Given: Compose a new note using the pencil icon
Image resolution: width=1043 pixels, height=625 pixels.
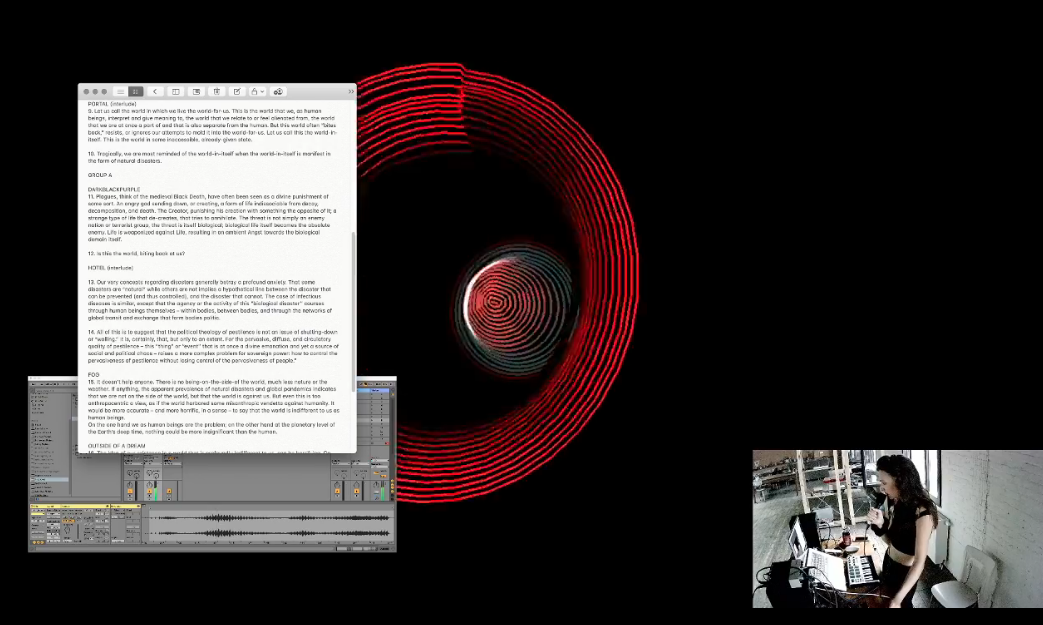Looking at the screenshot, I should click(x=237, y=90).
